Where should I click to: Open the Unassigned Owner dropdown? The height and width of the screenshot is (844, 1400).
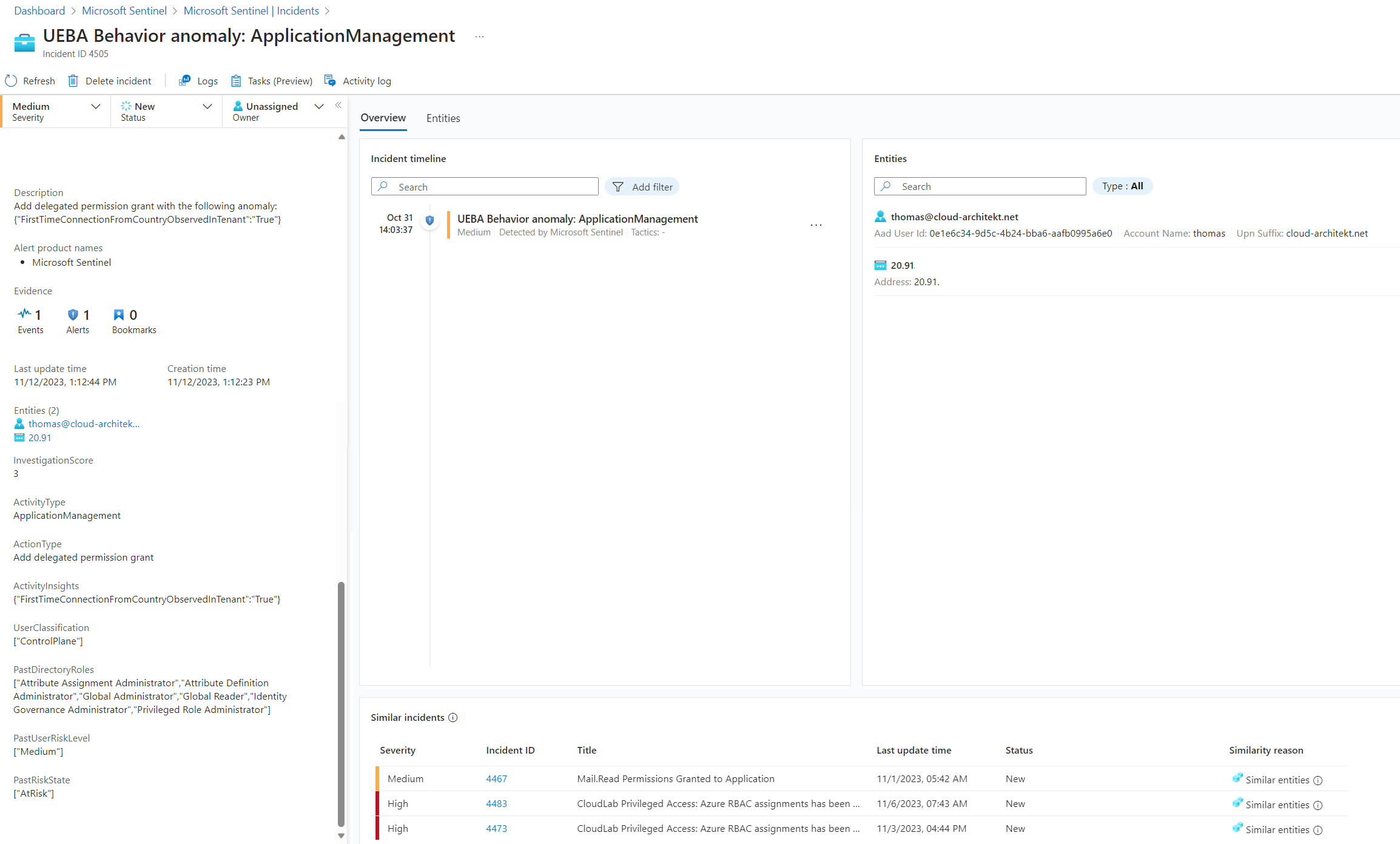pyautogui.click(x=278, y=111)
